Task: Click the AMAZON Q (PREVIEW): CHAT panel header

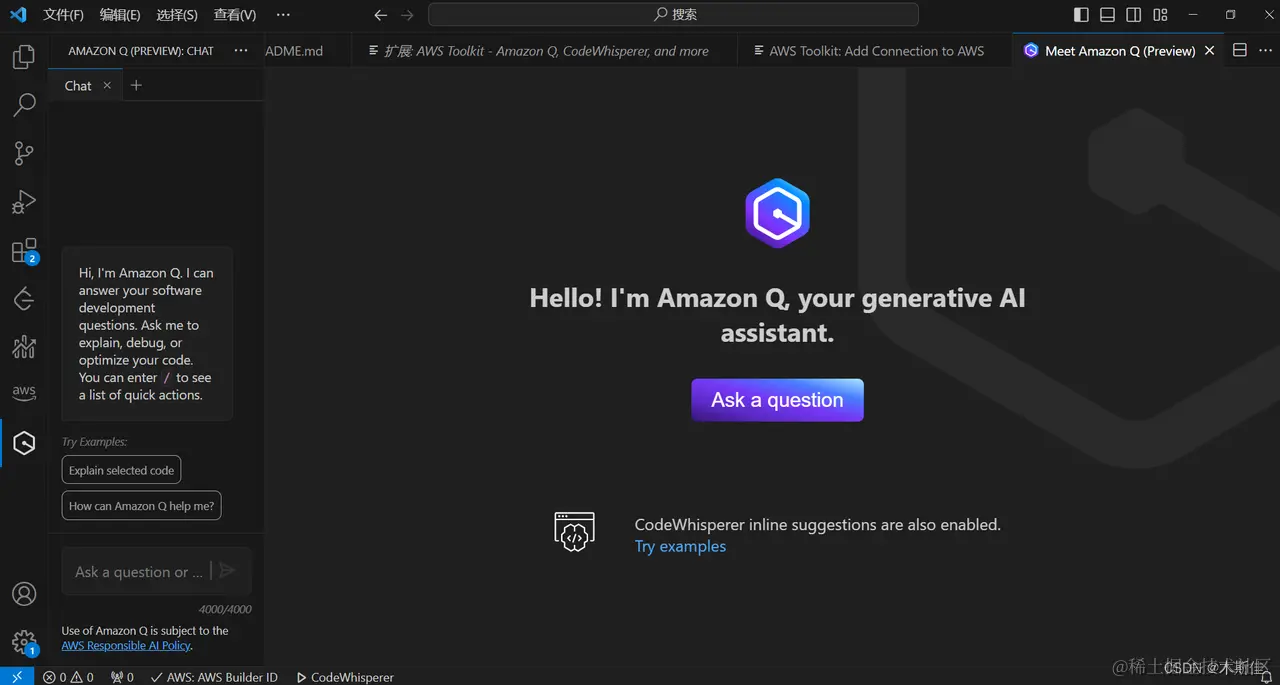Action: click(x=141, y=51)
